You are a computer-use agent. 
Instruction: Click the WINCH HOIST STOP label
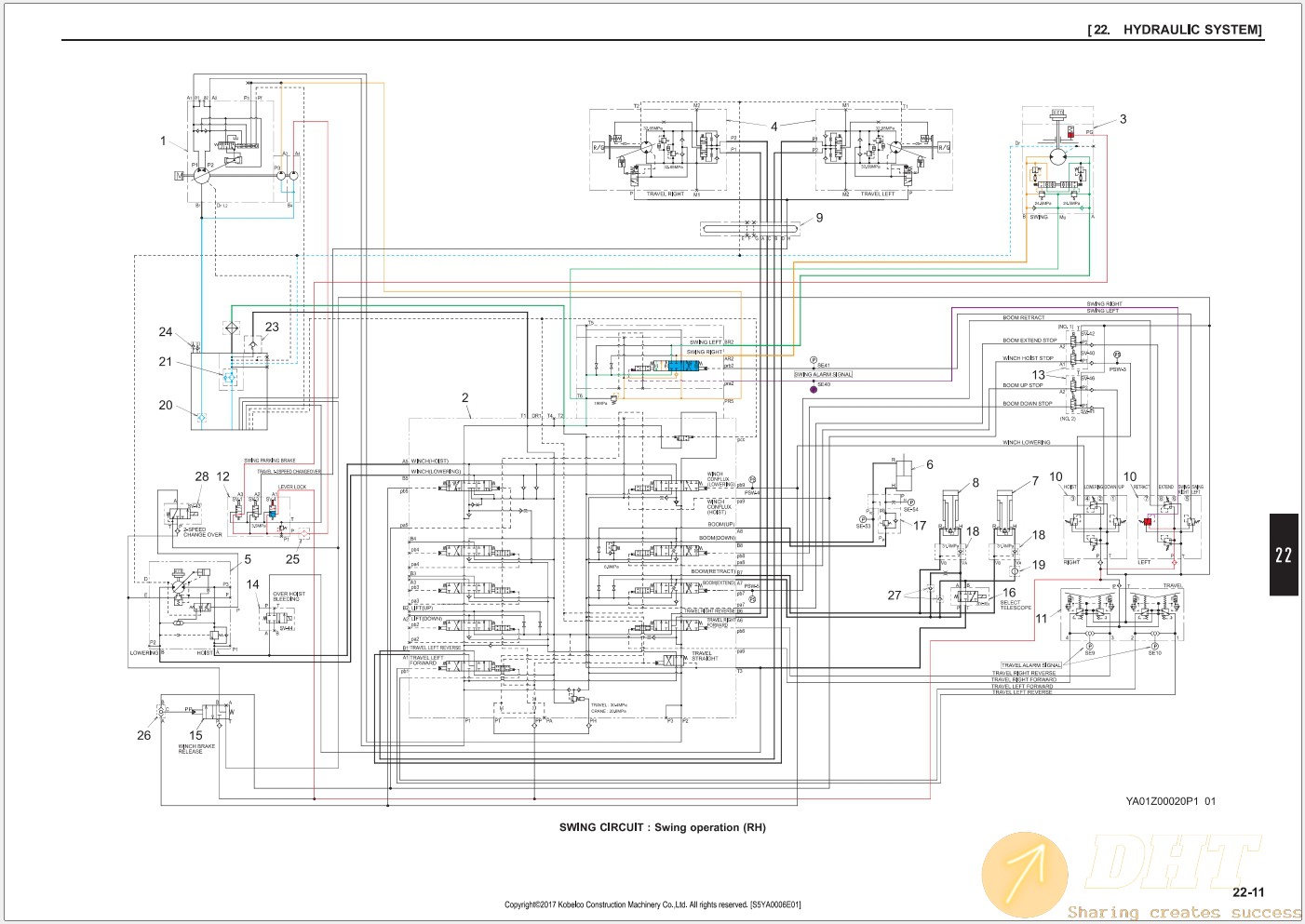click(1028, 358)
